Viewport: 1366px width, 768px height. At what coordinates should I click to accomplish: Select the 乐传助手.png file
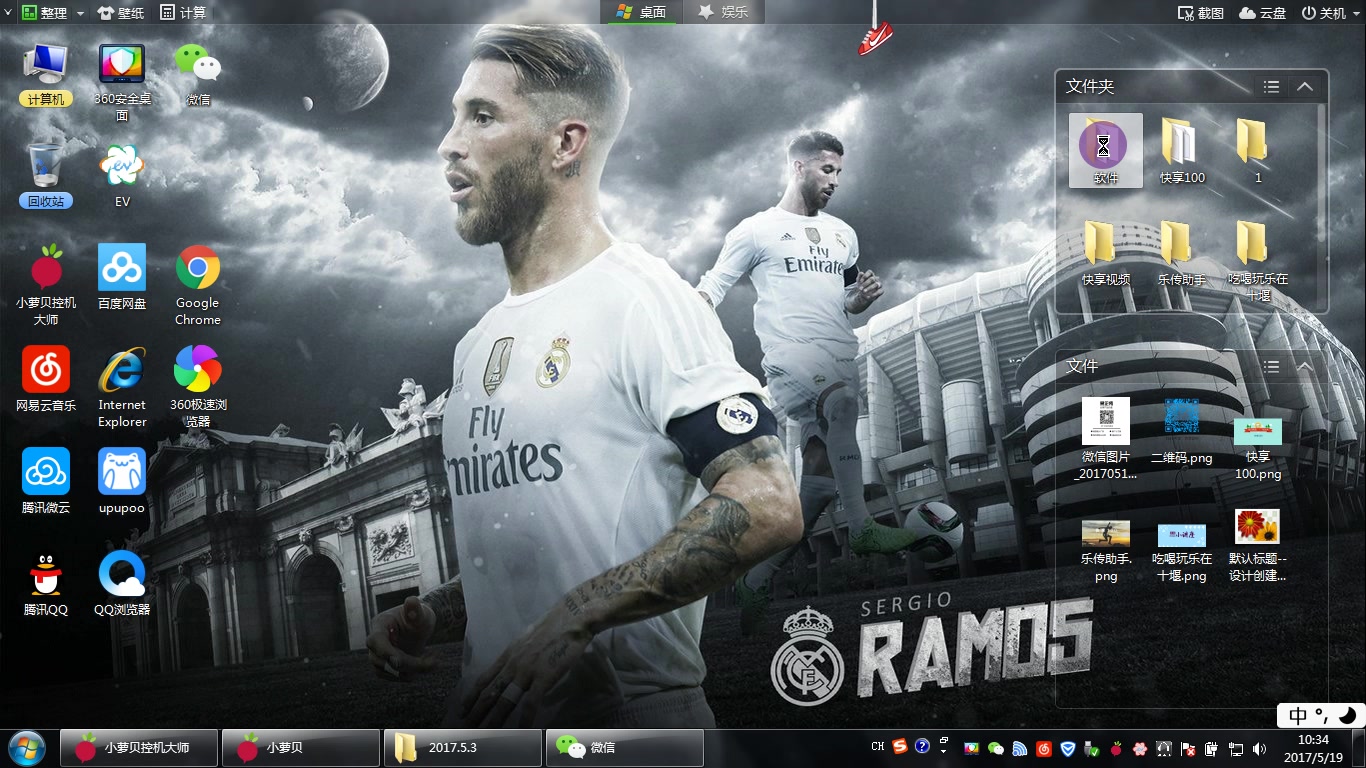point(1105,551)
